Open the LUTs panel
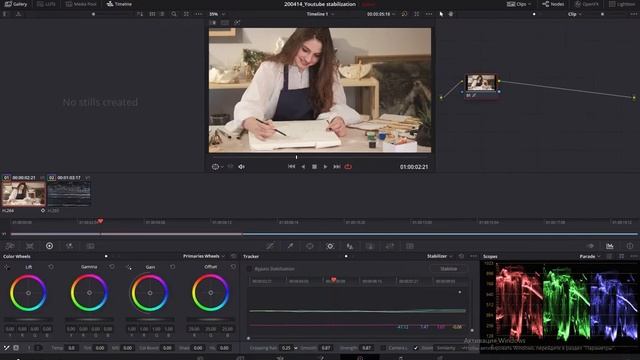This screenshot has width=640, height=360. 46,4
